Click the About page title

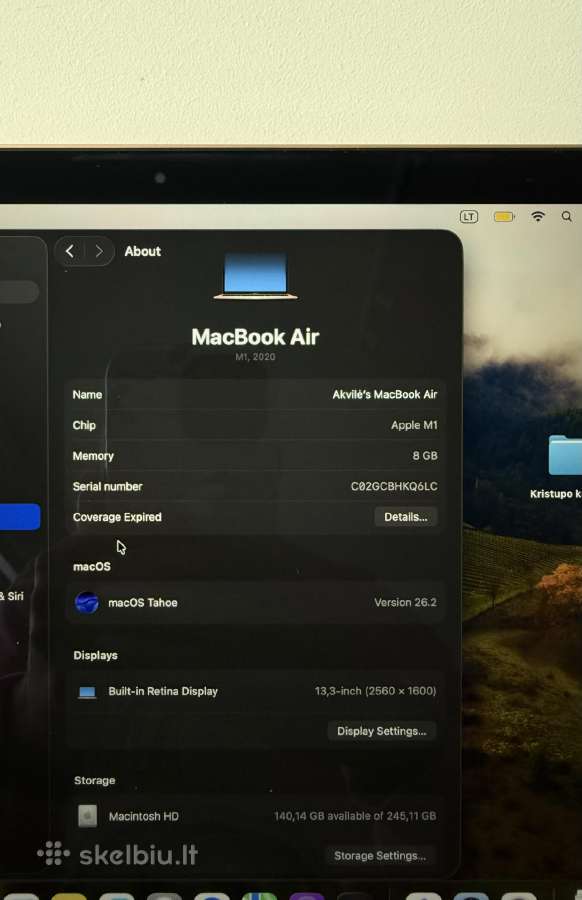pos(143,251)
